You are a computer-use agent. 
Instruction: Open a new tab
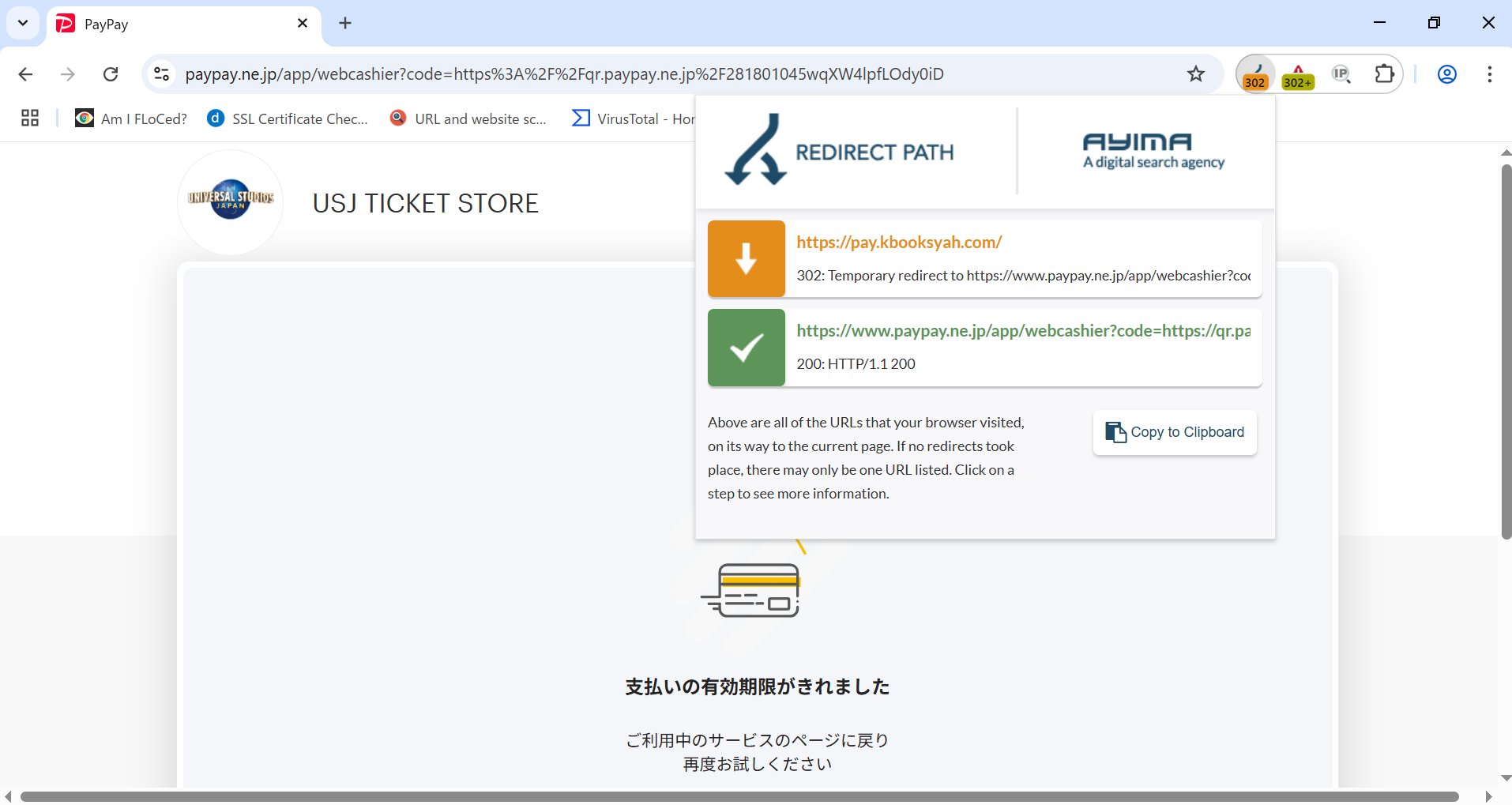[345, 23]
